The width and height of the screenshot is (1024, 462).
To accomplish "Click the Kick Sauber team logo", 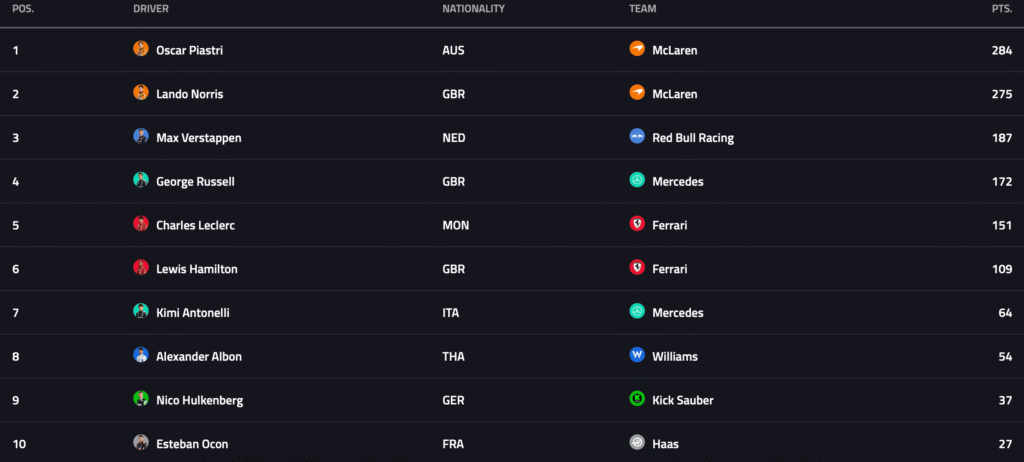I will point(637,400).
